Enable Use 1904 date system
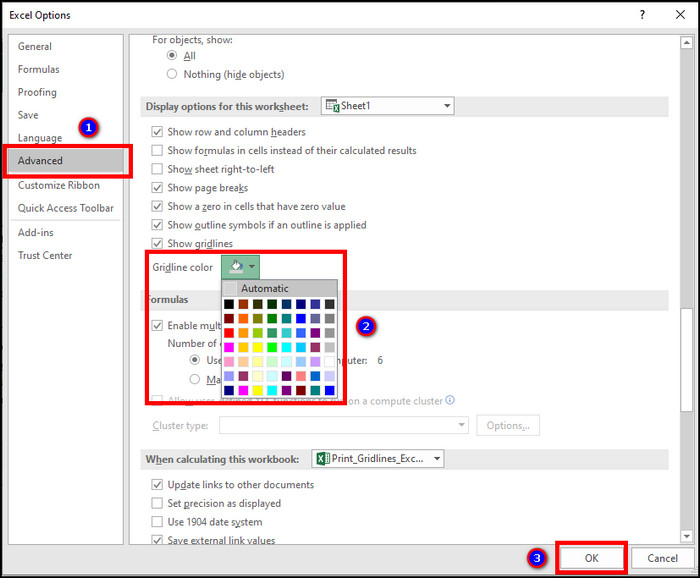This screenshot has width=700, height=578. [x=157, y=522]
